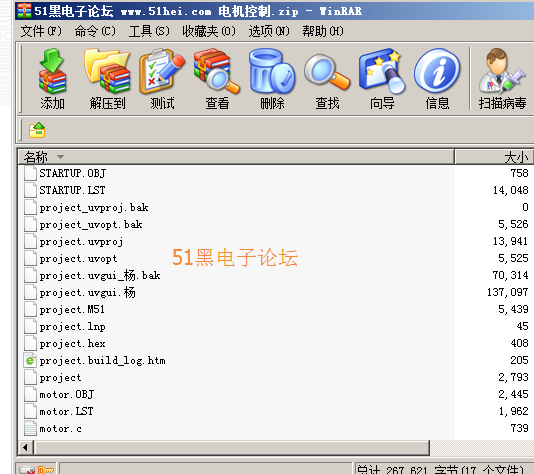The width and height of the screenshot is (534, 474).
Task: Click the size value 70,314
Action: point(511,275)
